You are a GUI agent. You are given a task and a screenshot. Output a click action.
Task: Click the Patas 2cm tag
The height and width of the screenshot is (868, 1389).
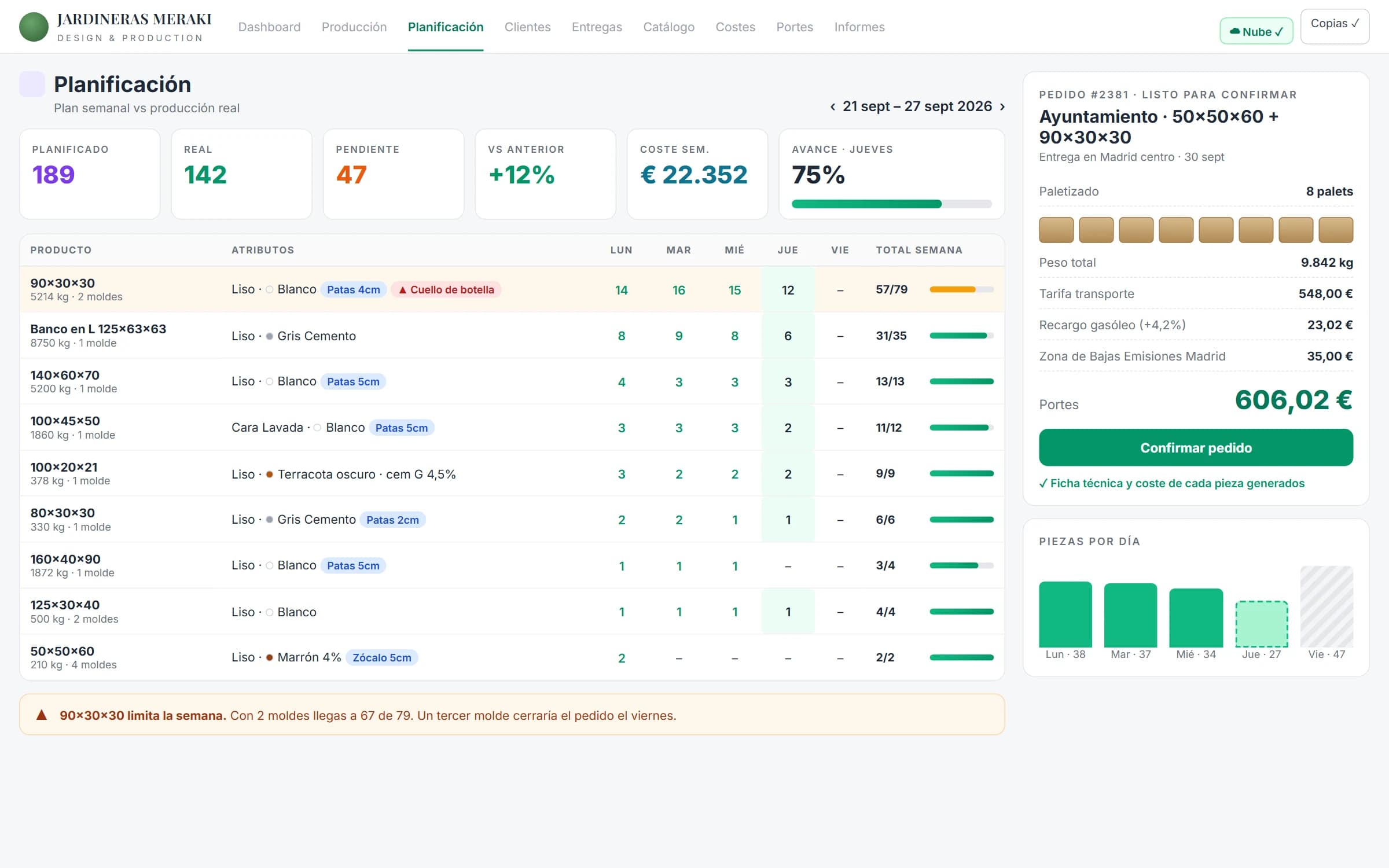click(392, 520)
